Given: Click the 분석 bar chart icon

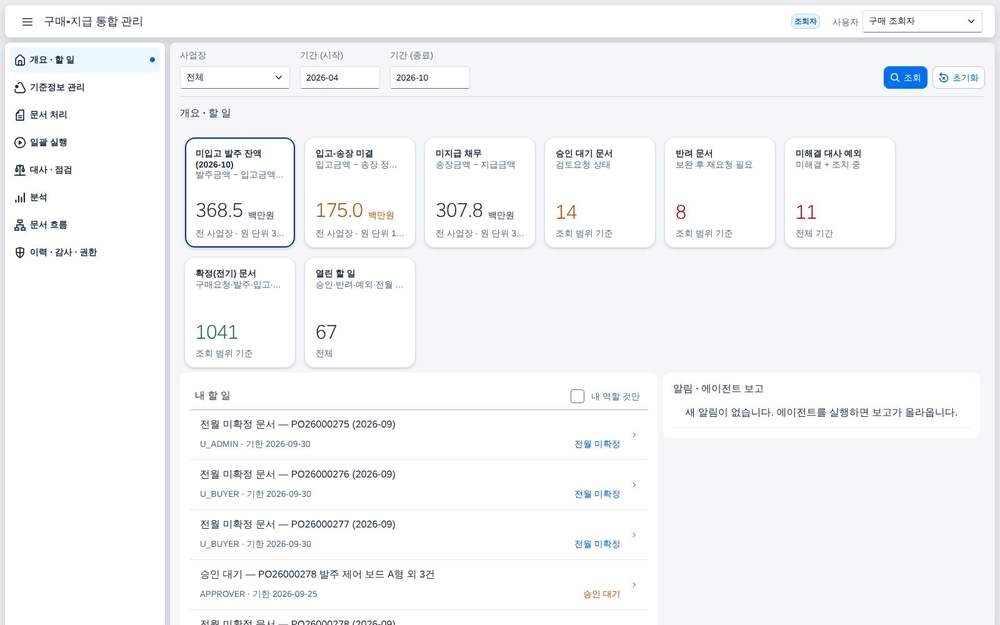Looking at the screenshot, I should click(20, 197).
